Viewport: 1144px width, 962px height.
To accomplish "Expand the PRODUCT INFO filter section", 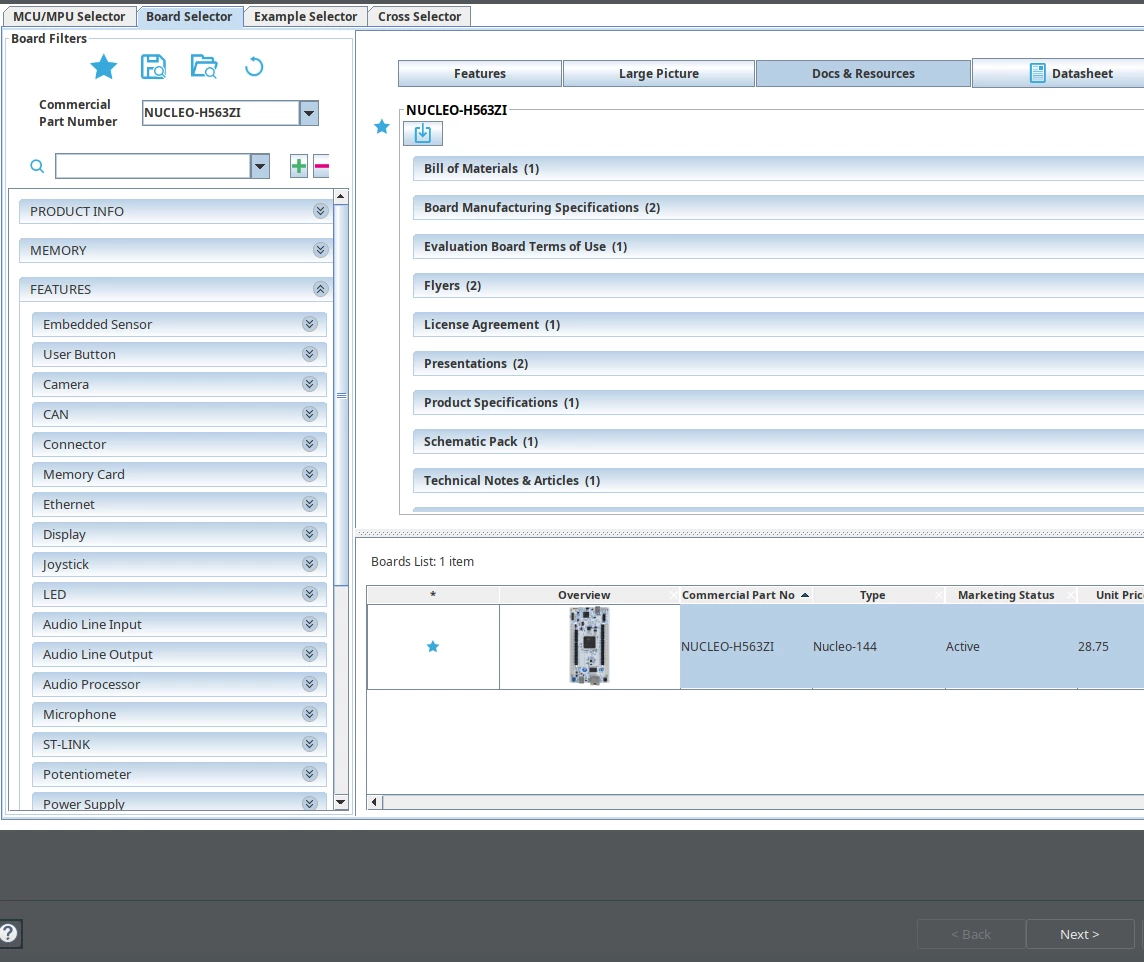I will 320,211.
